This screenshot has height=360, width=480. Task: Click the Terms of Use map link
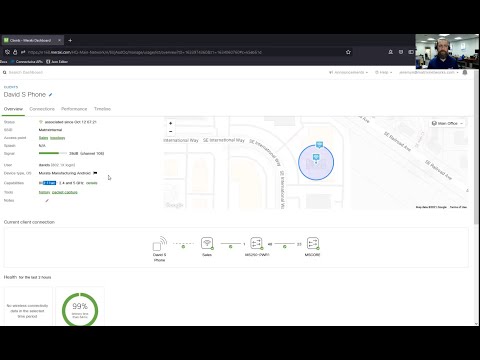(458, 207)
